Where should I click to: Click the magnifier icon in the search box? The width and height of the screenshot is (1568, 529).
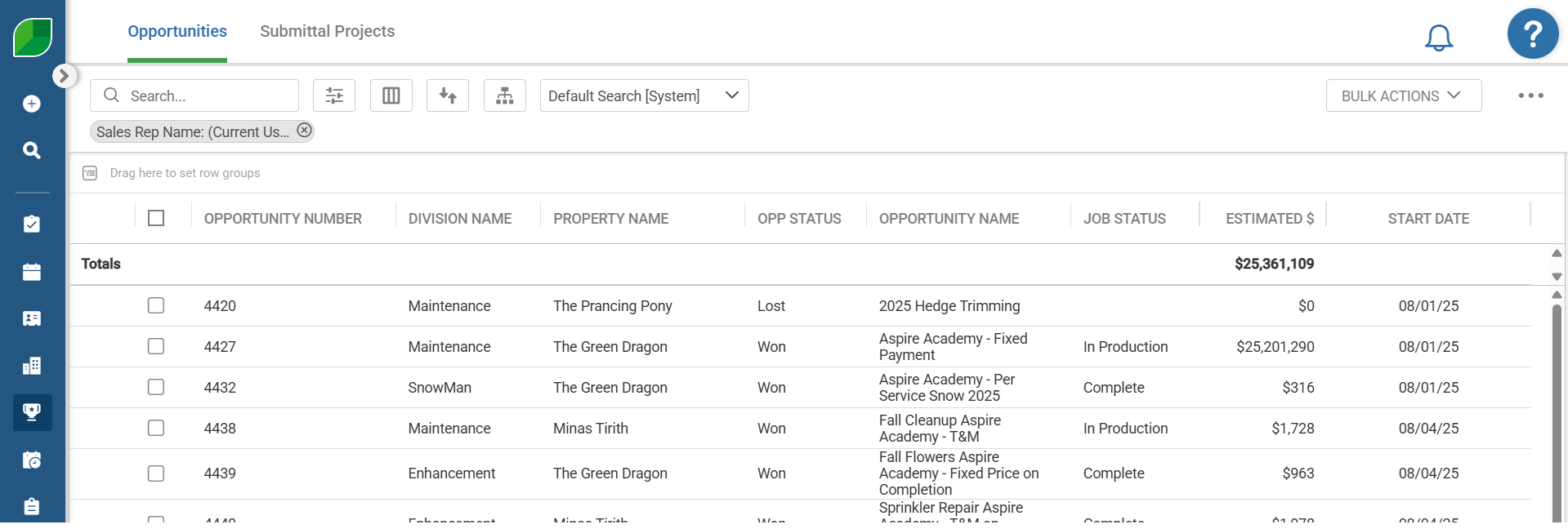[112, 96]
